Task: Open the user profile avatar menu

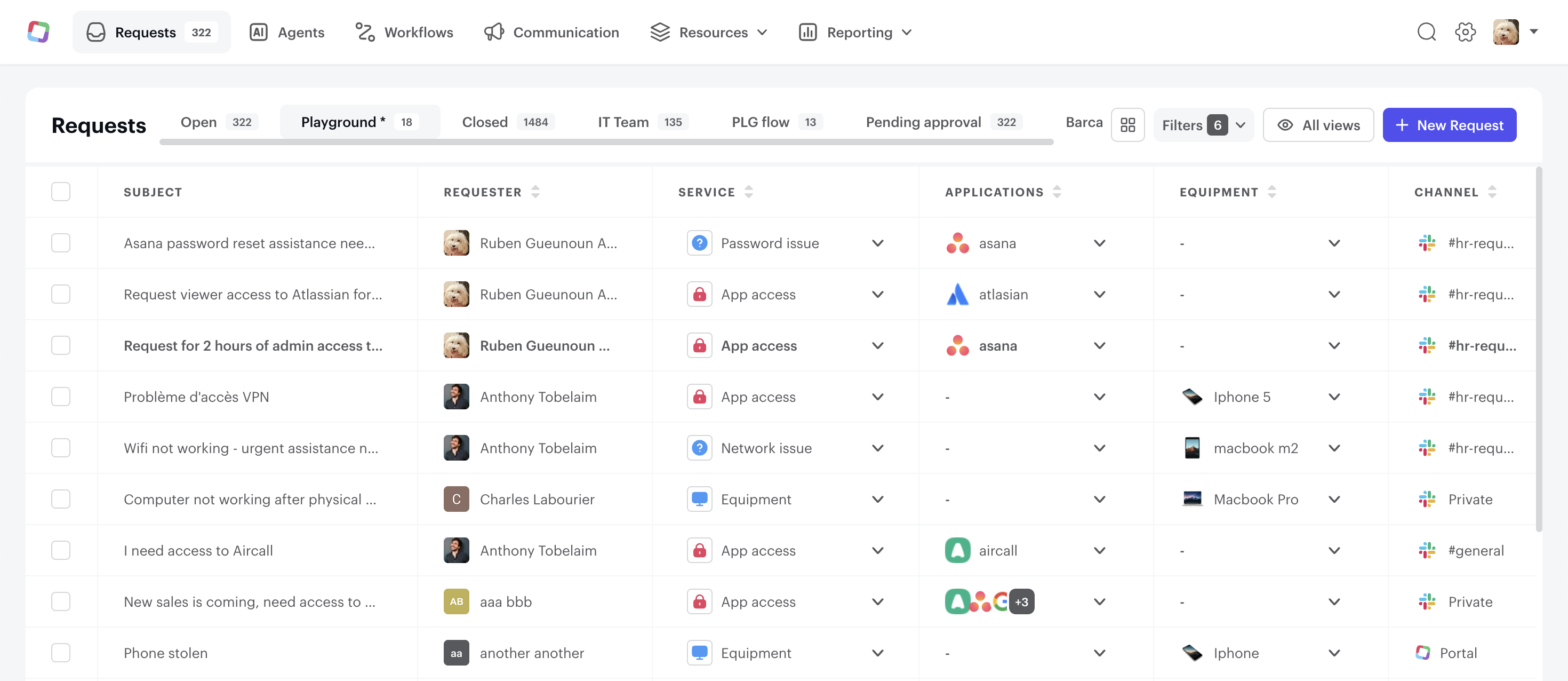Action: tap(1506, 31)
